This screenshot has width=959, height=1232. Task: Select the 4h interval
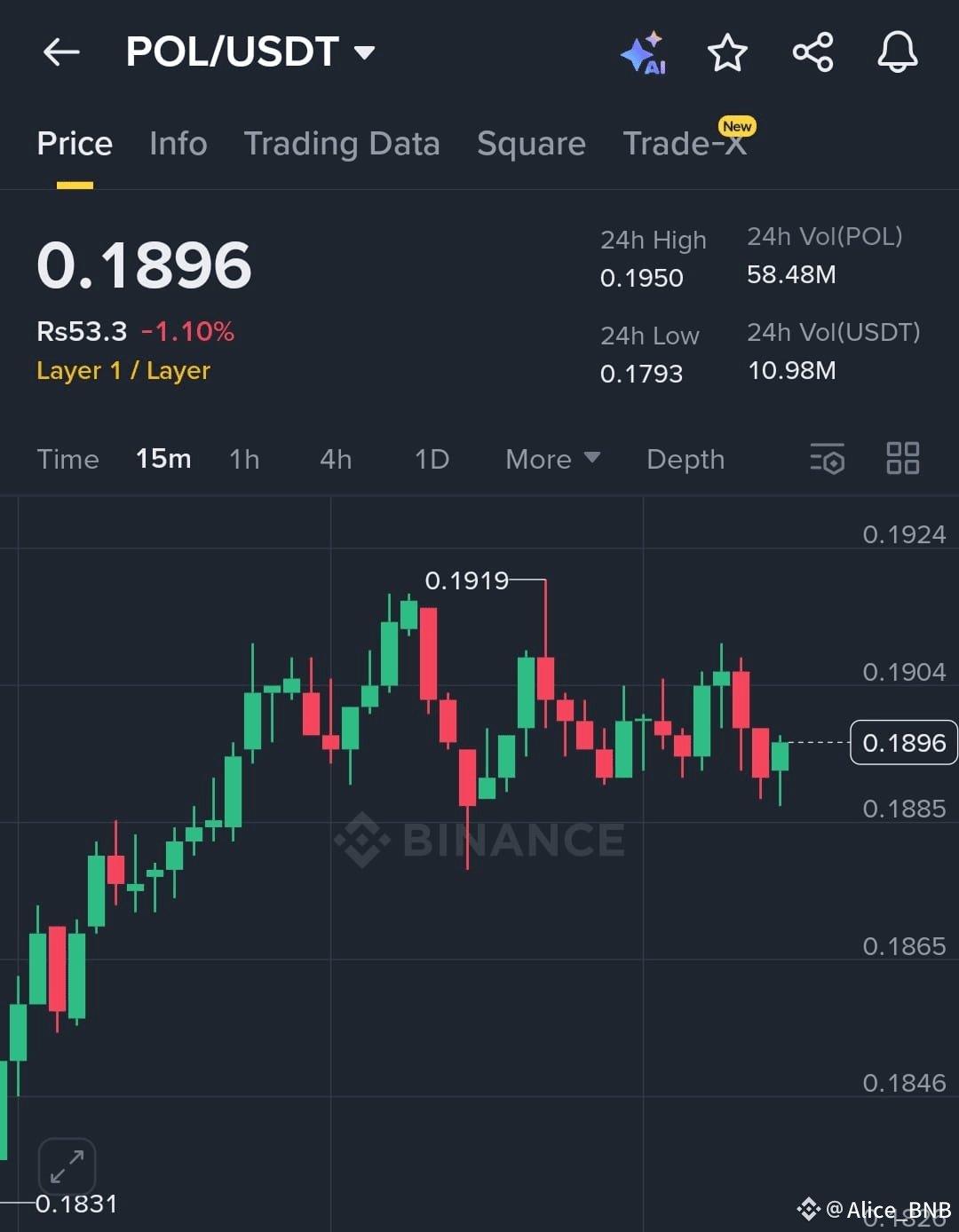pyautogui.click(x=336, y=459)
